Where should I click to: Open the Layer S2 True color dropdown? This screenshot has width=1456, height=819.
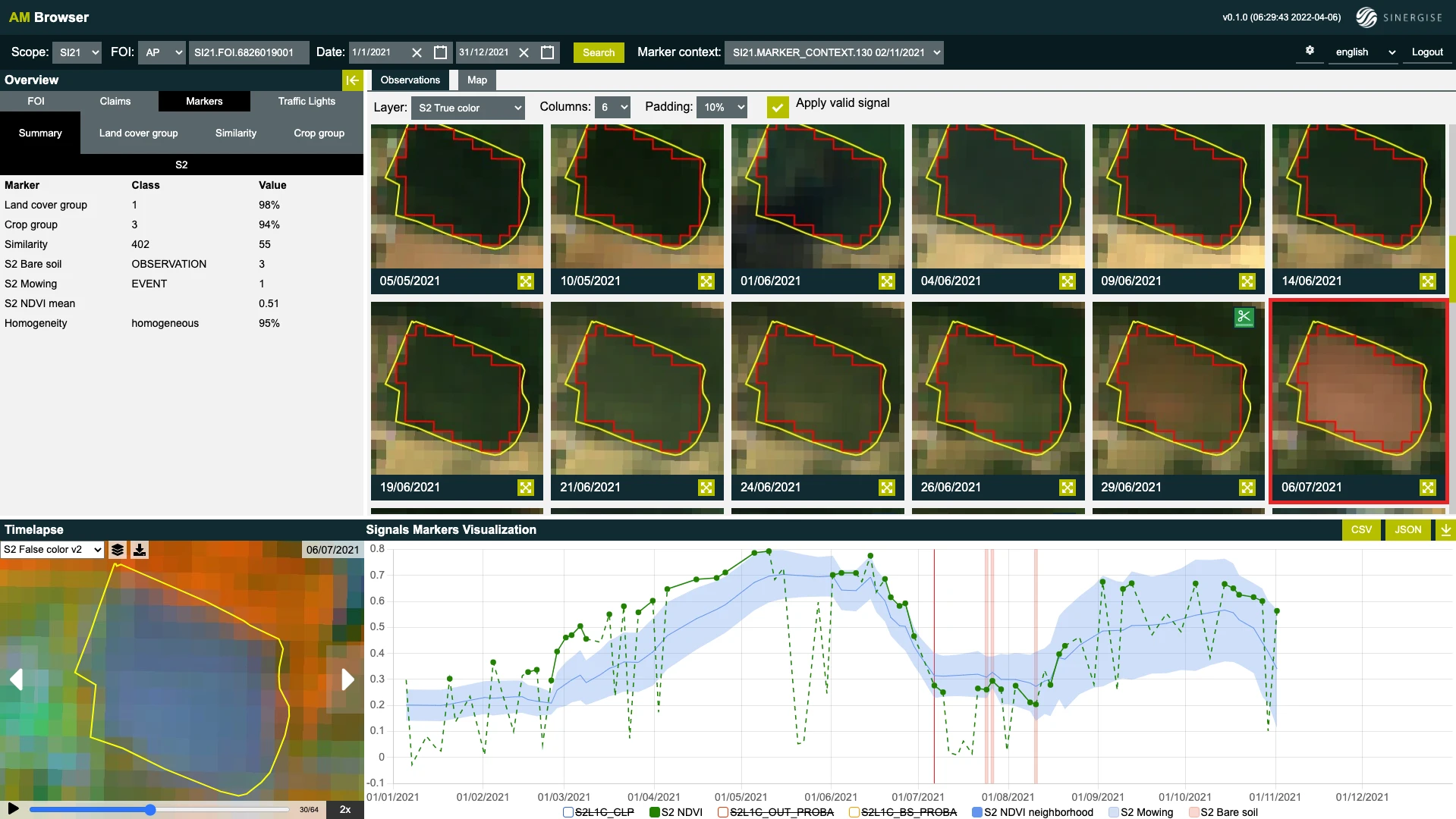468,108
